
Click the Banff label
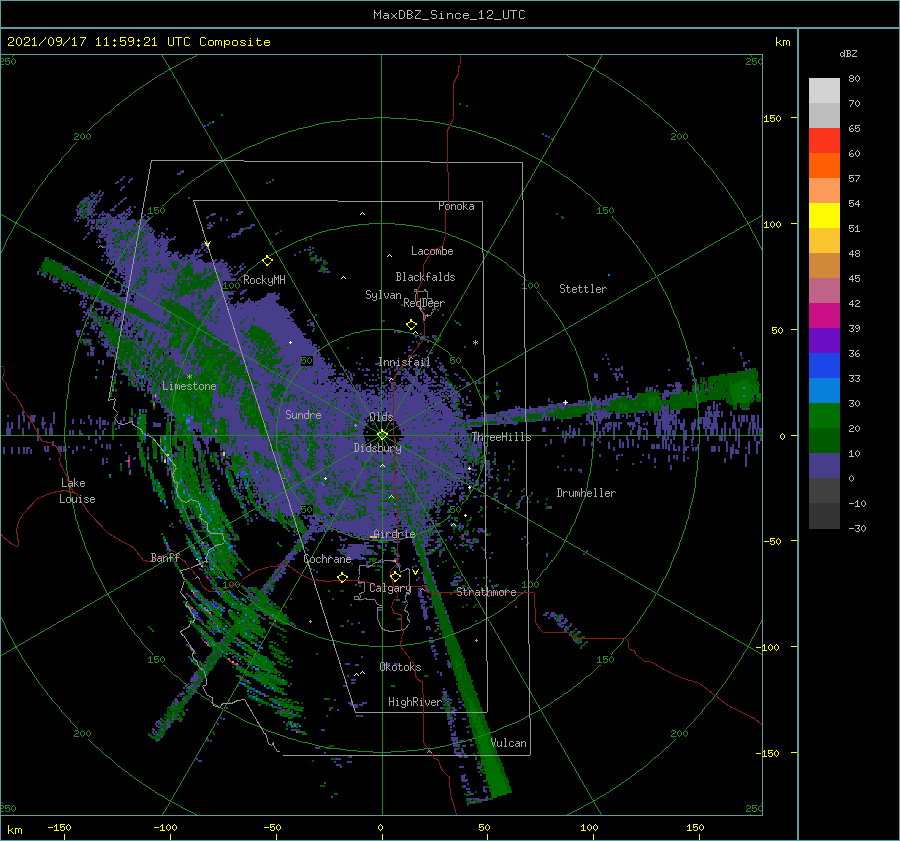[165, 557]
